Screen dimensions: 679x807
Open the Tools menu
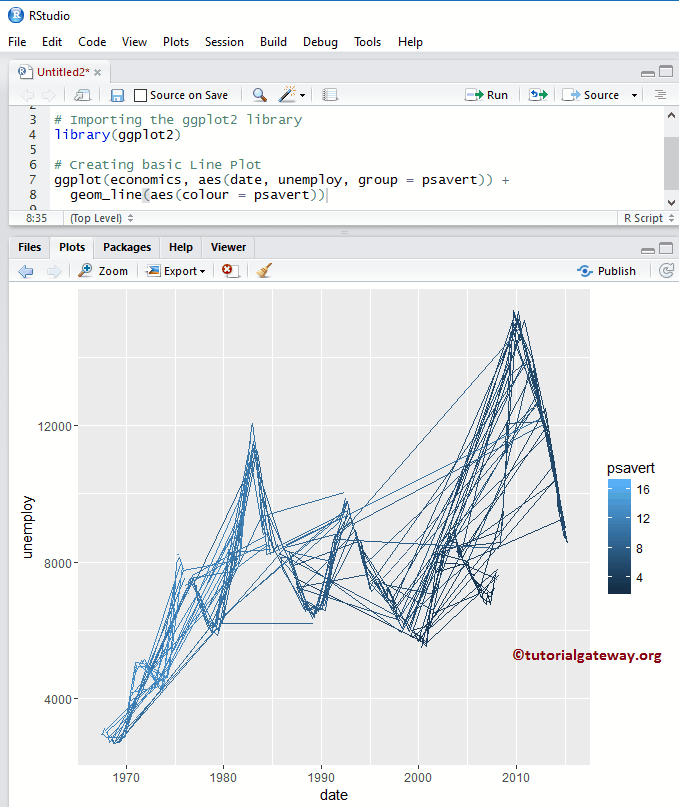[368, 42]
